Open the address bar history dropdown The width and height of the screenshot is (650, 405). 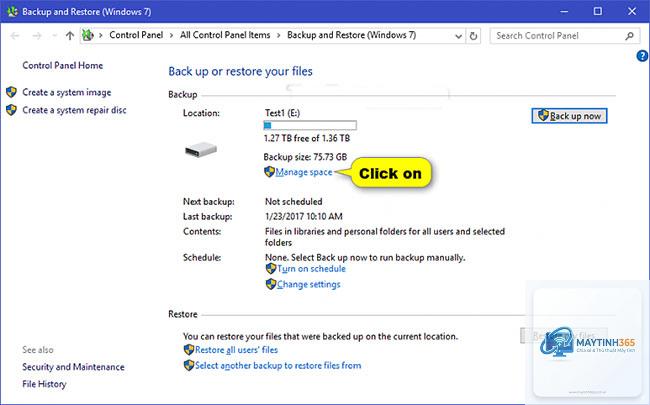[458, 36]
